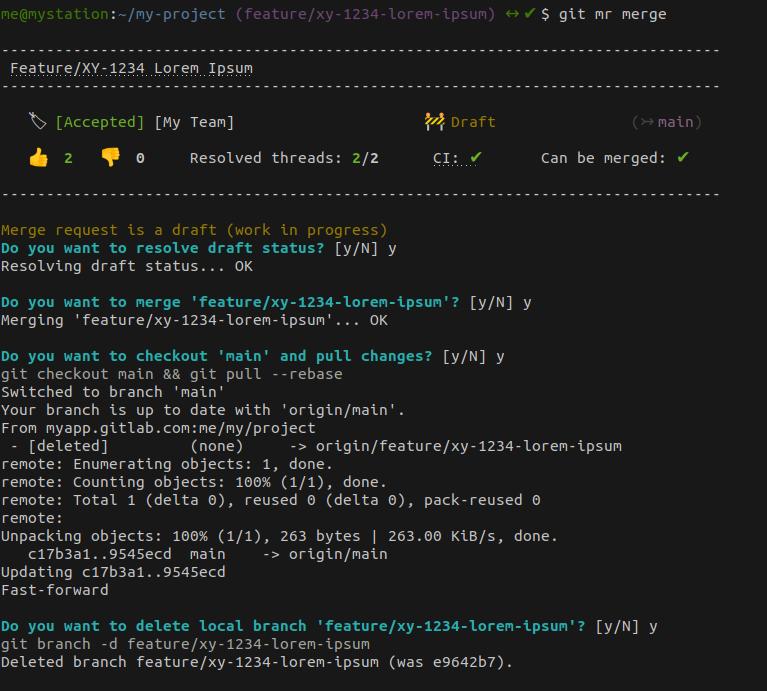Click 'From myapp.gitlab.com:me/my/project' line
Image resolution: width=767 pixels, height=691 pixels.
[x=158, y=428]
